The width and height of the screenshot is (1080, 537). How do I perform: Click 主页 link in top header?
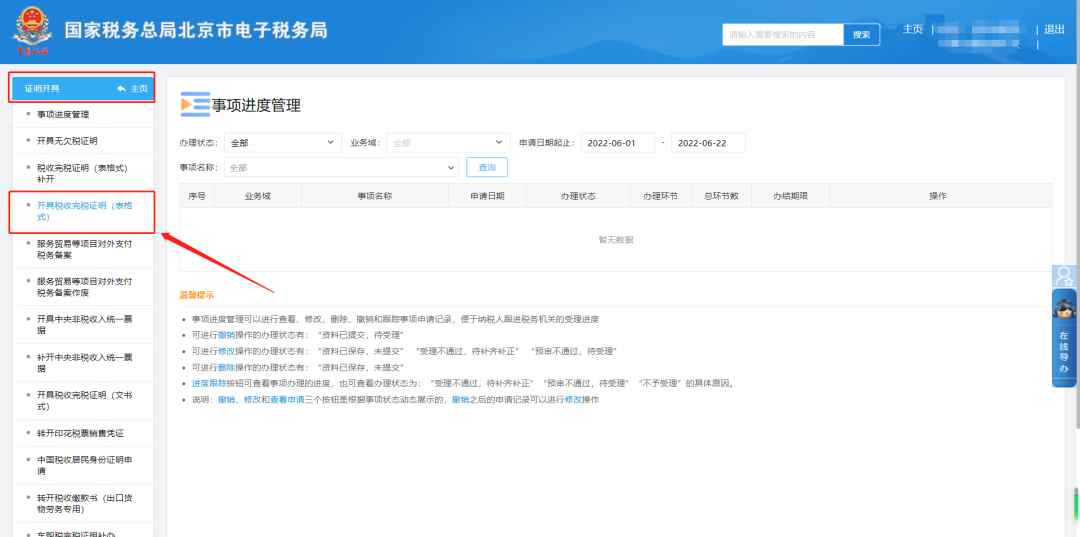(x=913, y=29)
